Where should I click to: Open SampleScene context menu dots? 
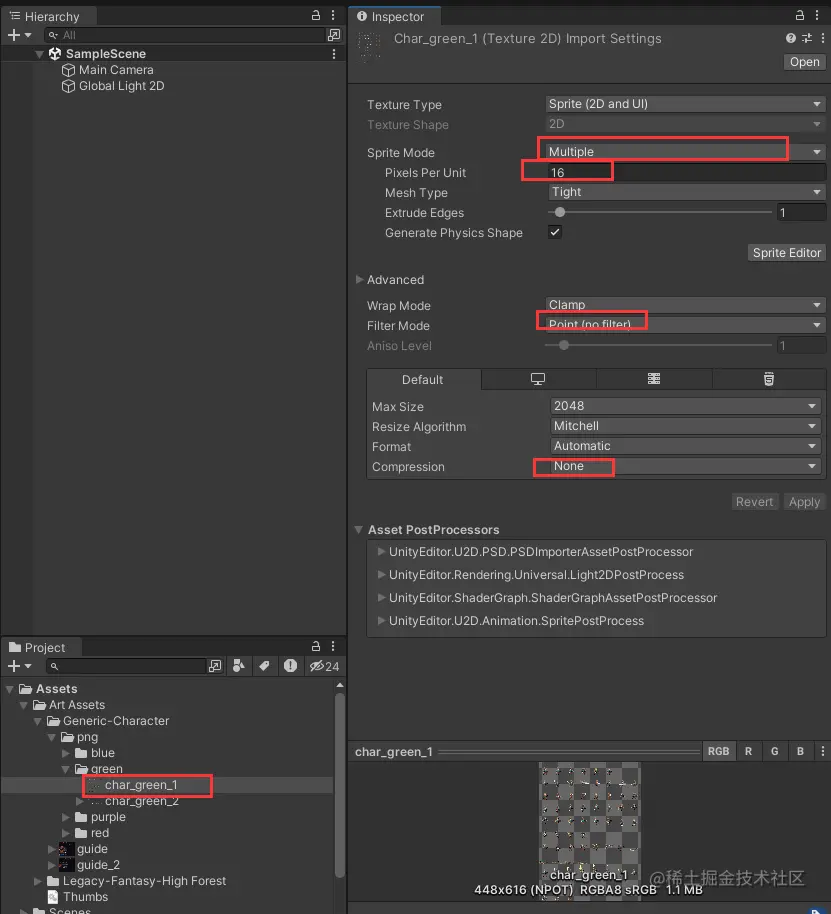[334, 54]
